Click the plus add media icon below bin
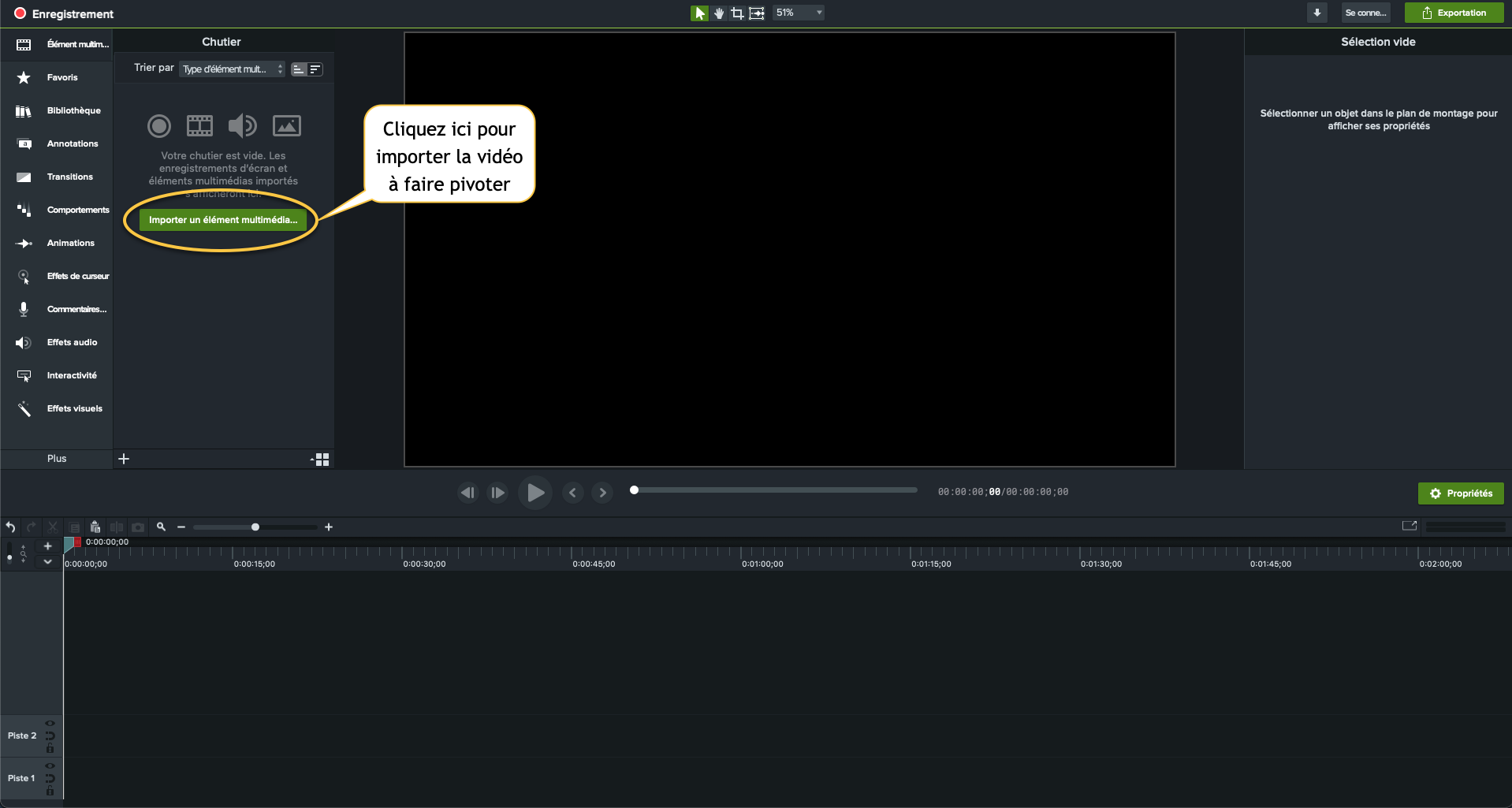 tap(124, 459)
